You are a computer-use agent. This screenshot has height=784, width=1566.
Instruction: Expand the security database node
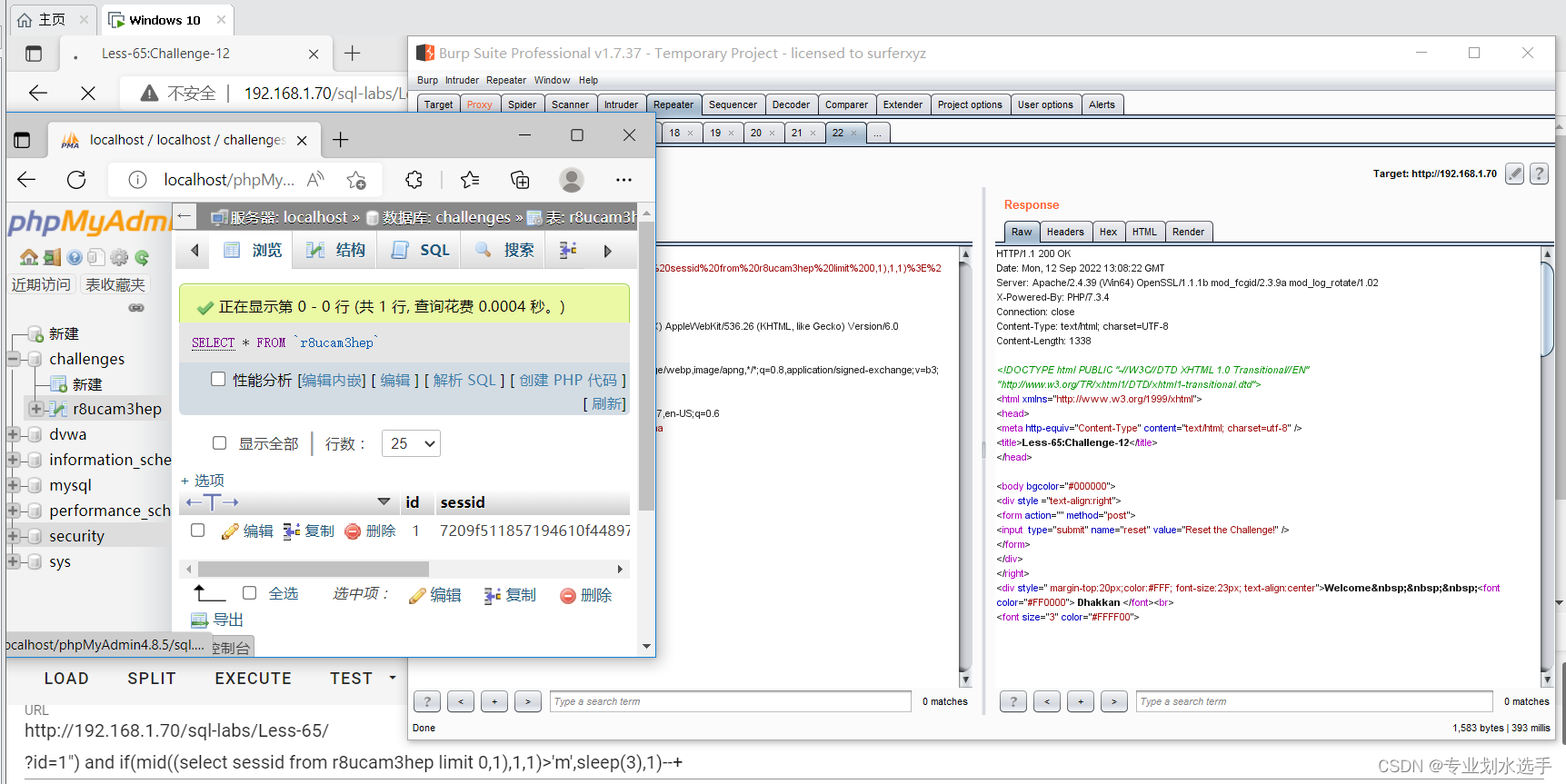point(14,536)
